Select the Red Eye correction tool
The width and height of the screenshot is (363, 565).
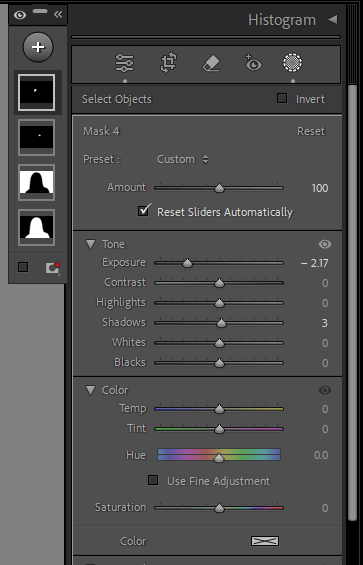point(253,63)
